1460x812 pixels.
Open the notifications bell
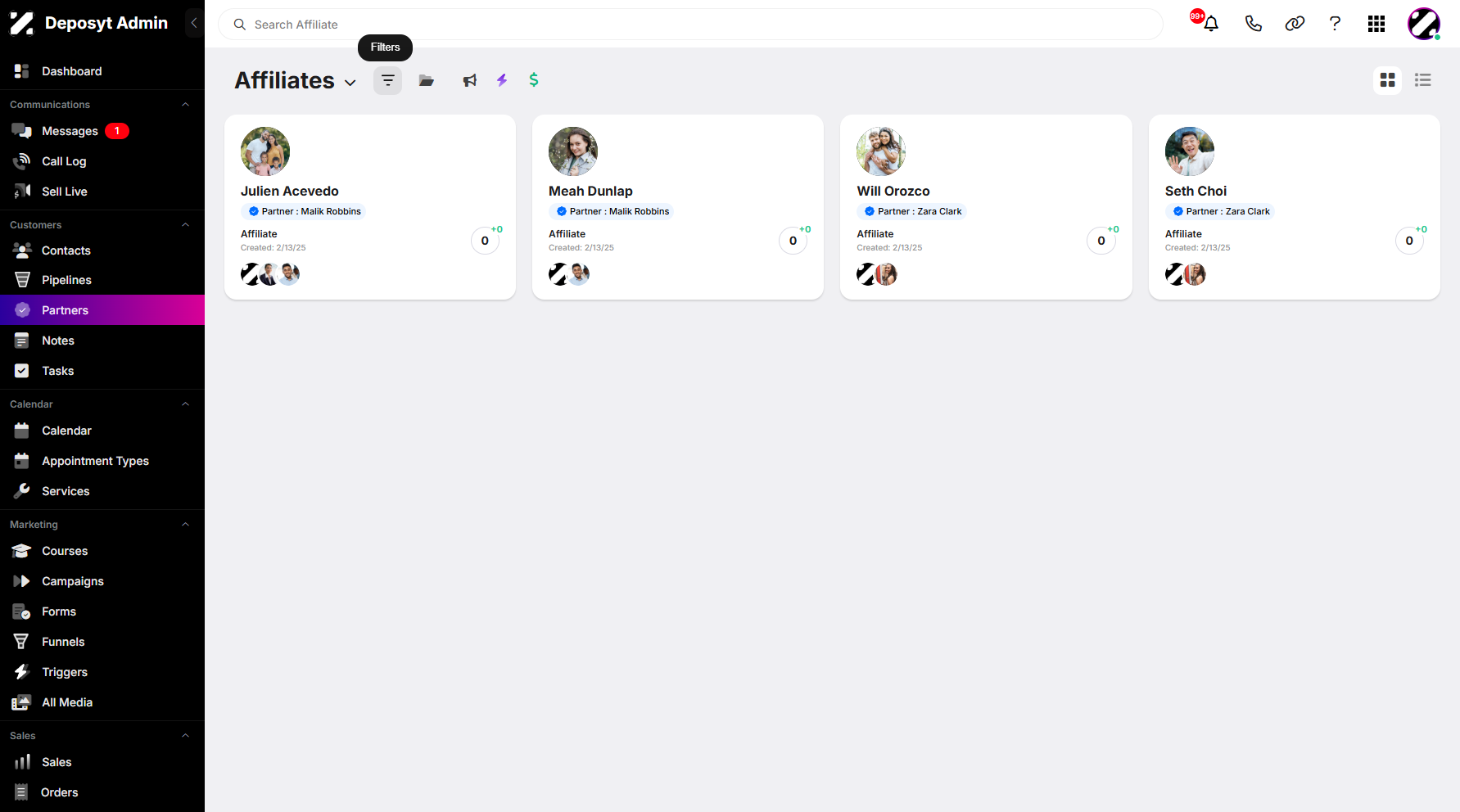[1211, 24]
